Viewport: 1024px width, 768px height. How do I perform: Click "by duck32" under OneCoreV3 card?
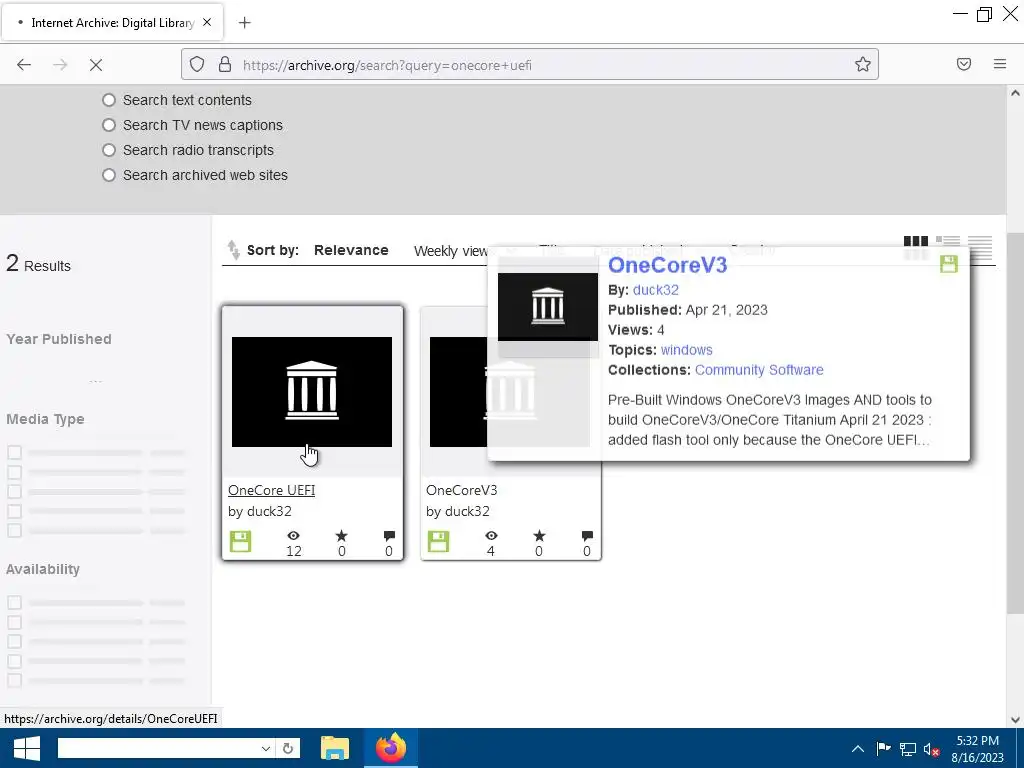pyautogui.click(x=458, y=511)
